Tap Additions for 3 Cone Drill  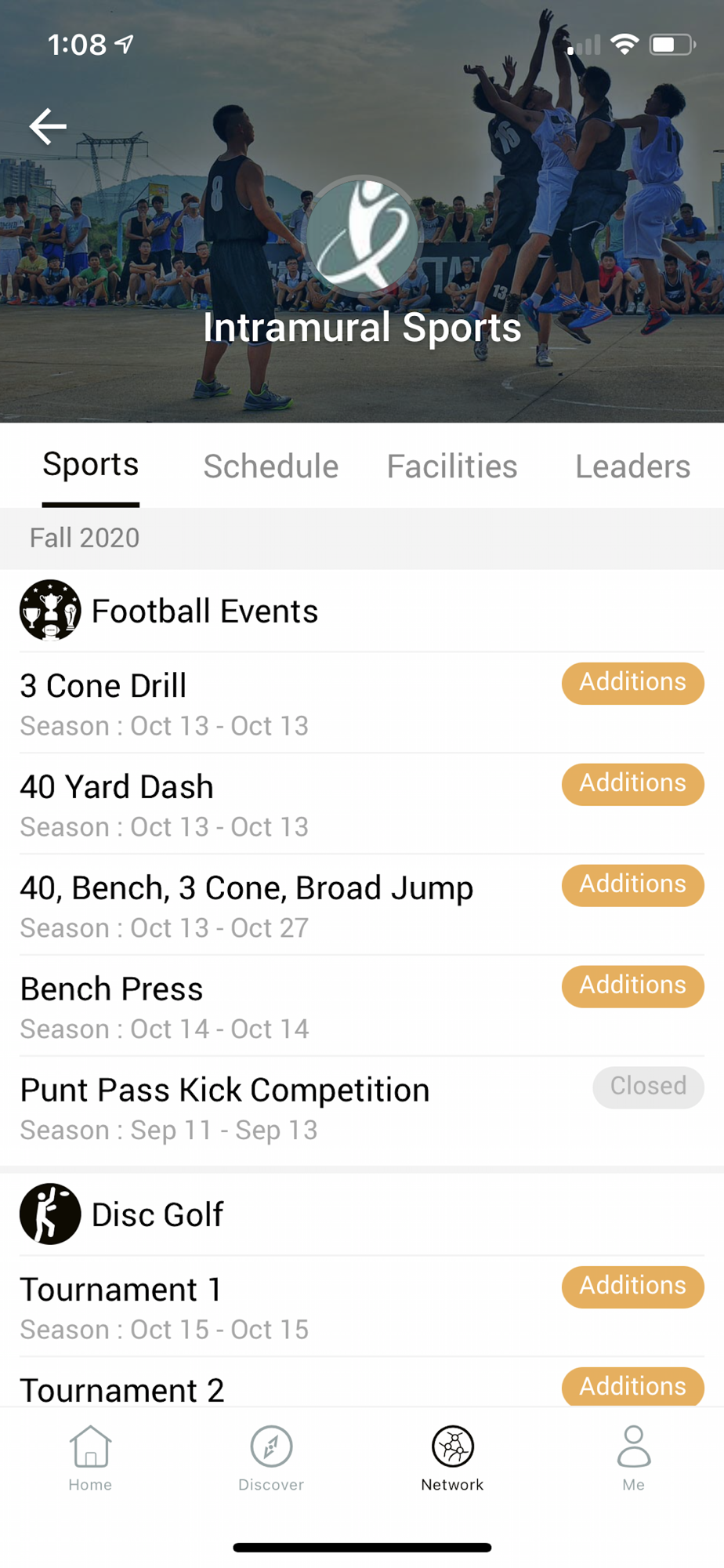(x=633, y=683)
